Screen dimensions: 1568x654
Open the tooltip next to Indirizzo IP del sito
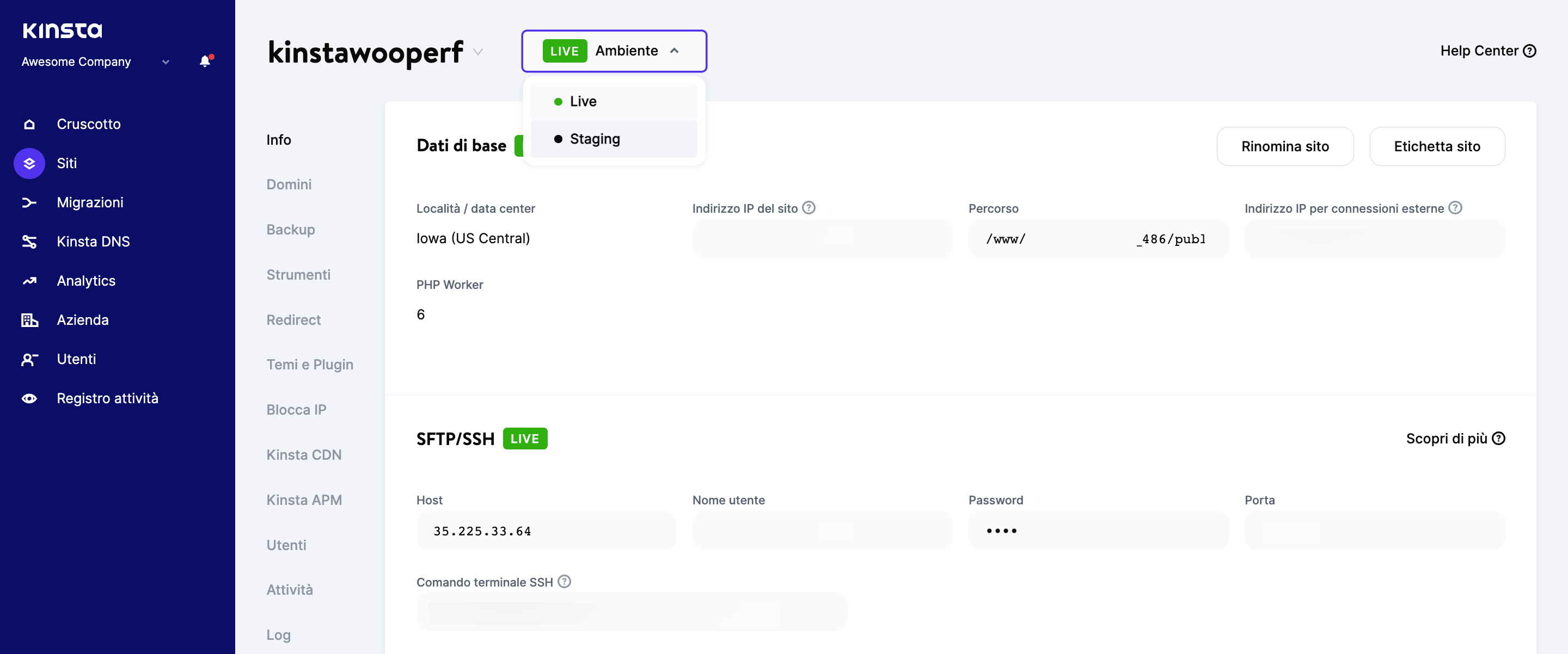click(x=808, y=207)
